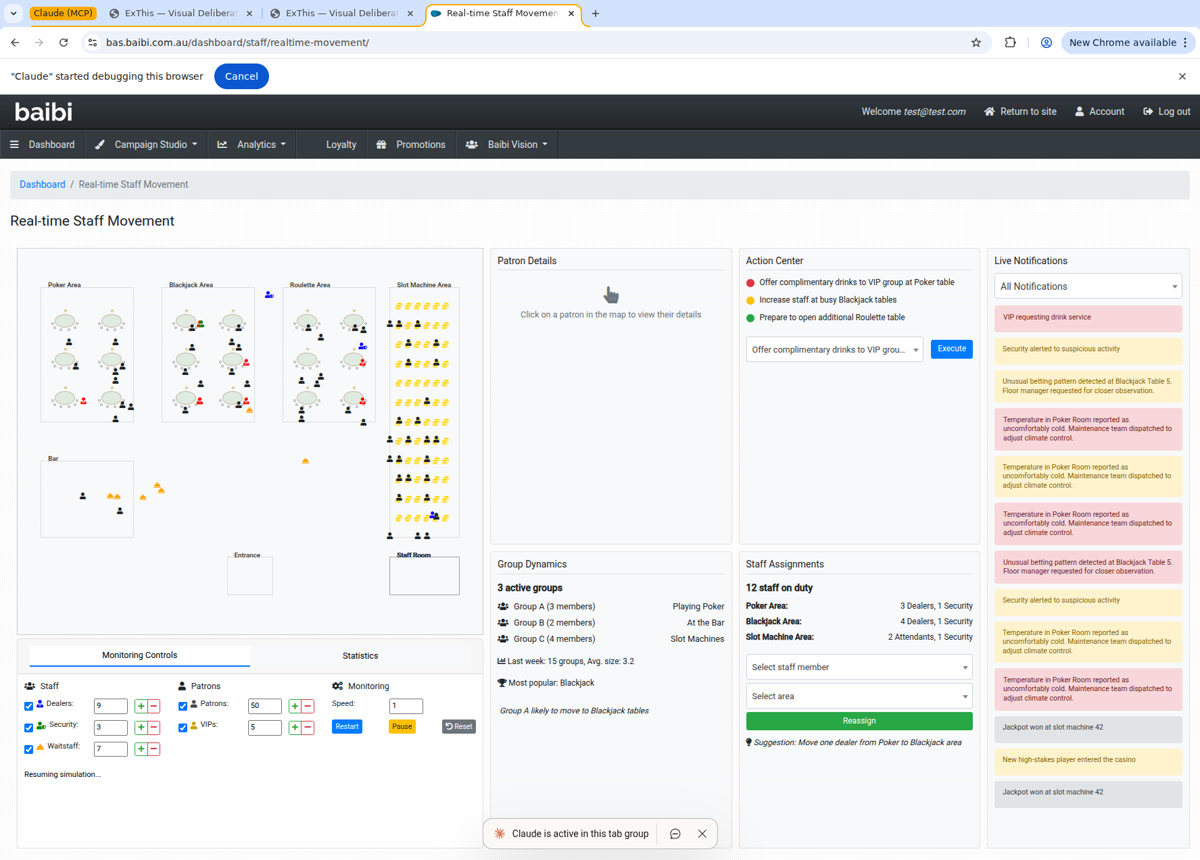Click the Chrome extensions puzzle icon
Screen dimensions: 1200x860
[1010, 43]
